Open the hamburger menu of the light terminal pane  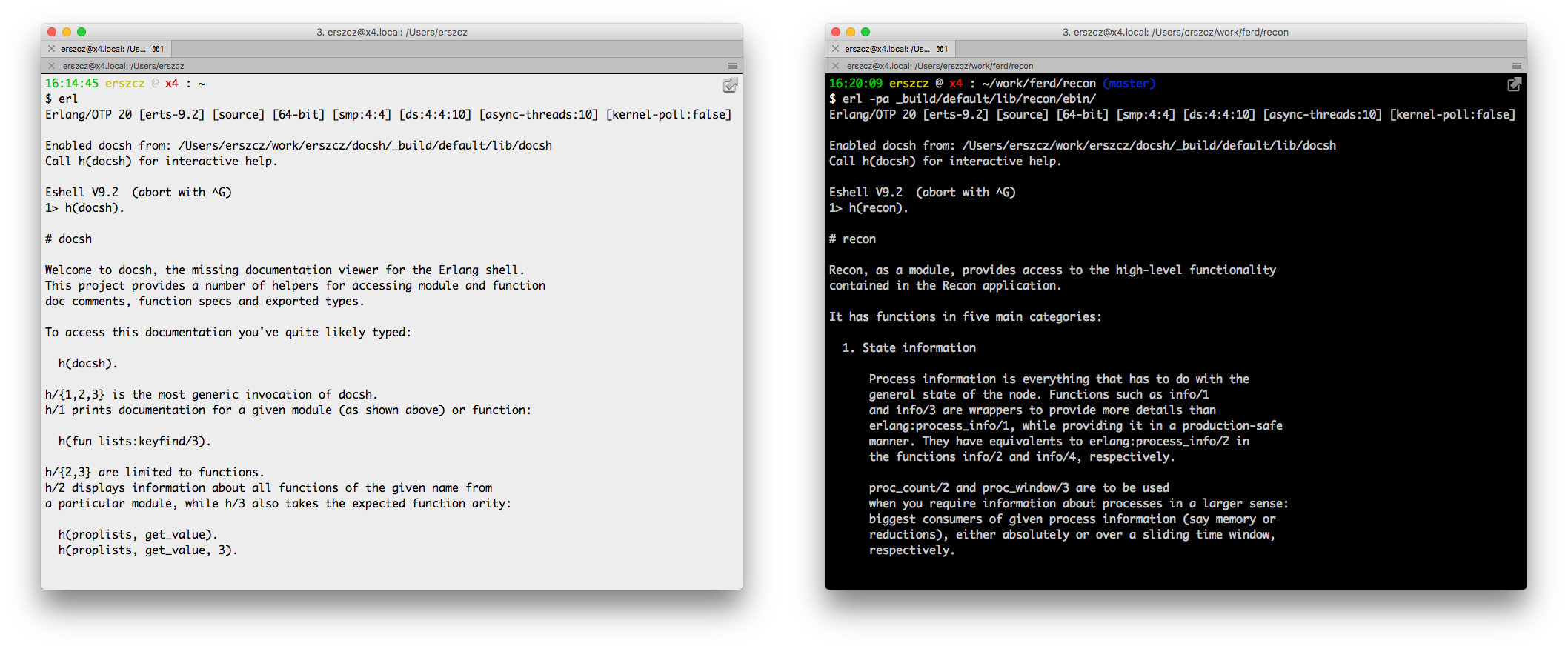tap(733, 66)
